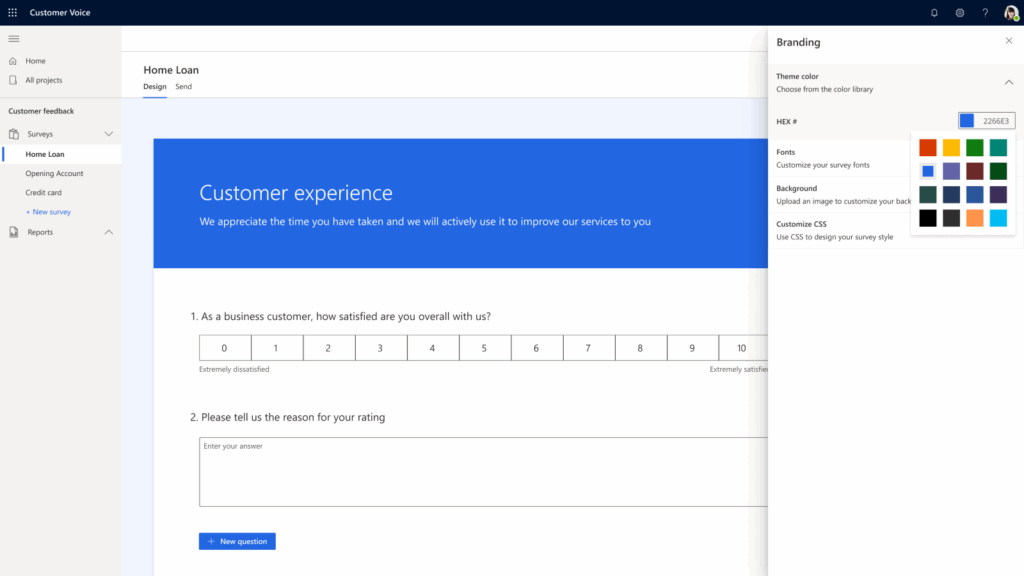Go to Home in the sidebar
1024x576 pixels.
35,61
